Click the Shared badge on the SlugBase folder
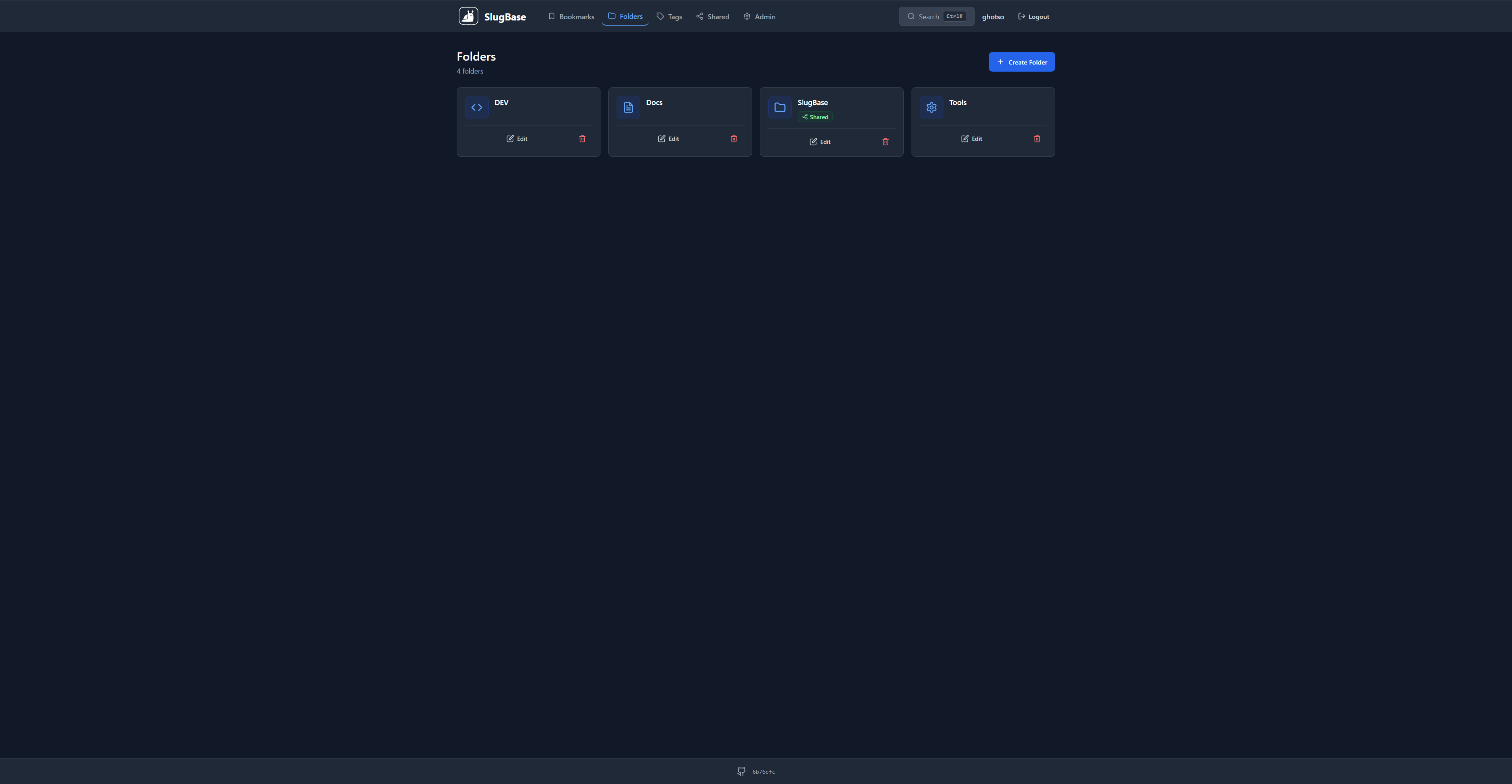1512x784 pixels. click(815, 117)
